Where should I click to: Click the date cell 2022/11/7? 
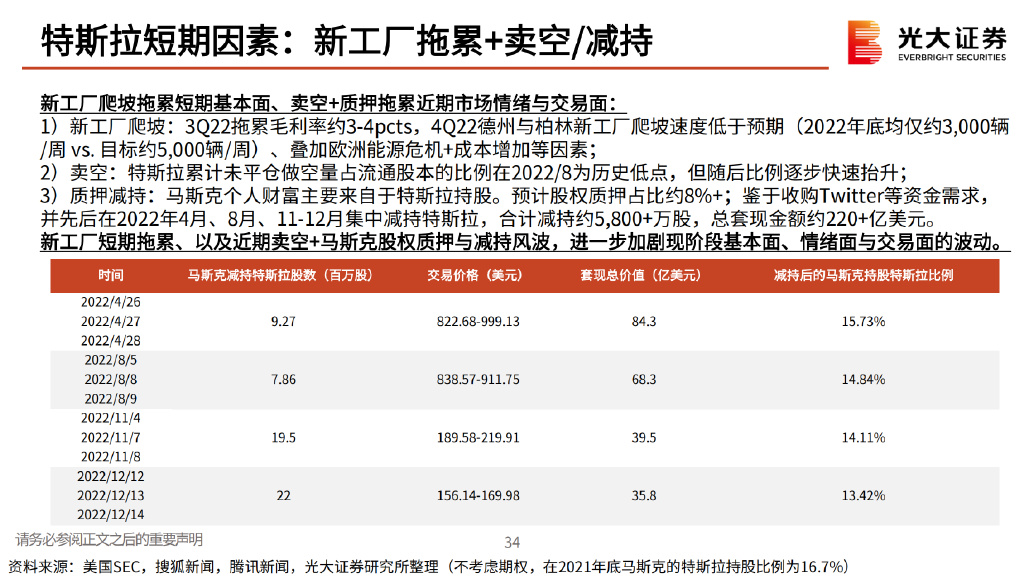point(110,438)
